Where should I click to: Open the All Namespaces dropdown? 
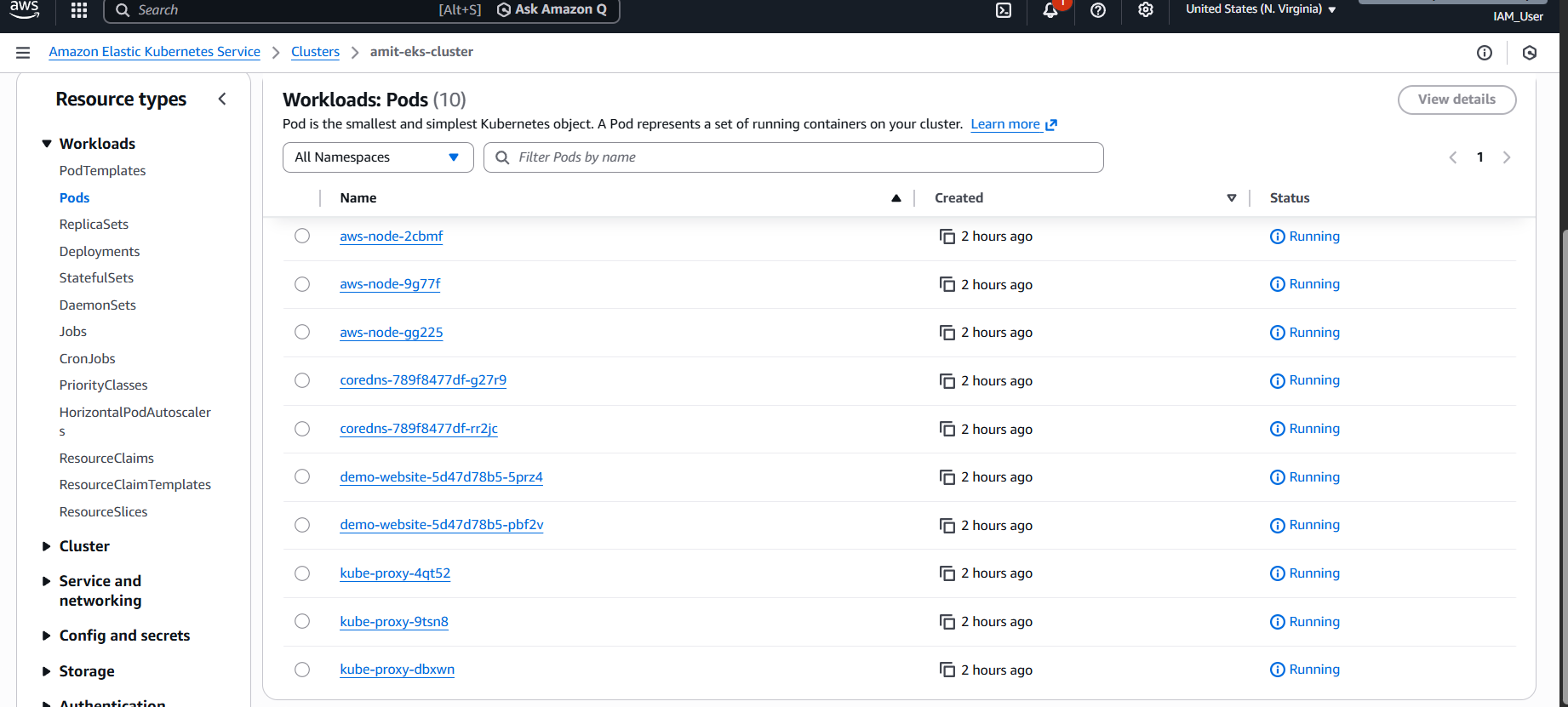tap(378, 157)
